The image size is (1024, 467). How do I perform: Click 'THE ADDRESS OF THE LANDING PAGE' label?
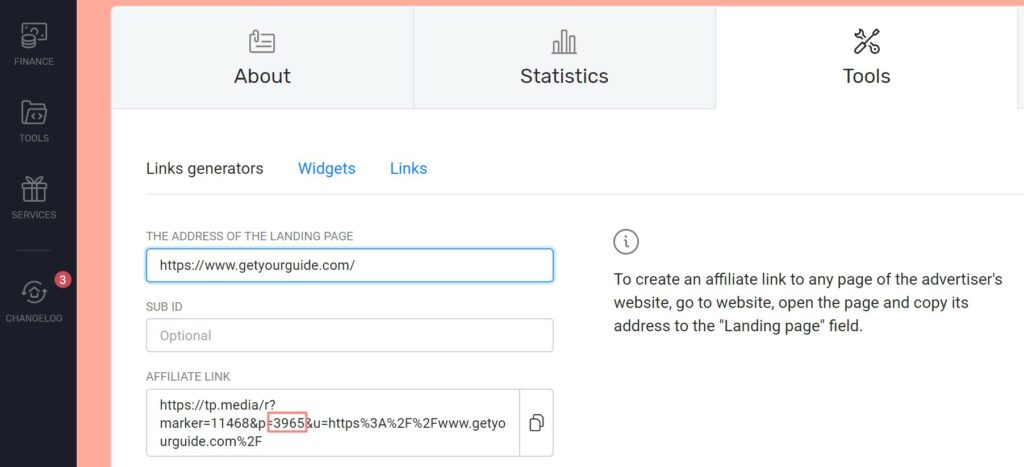(x=249, y=236)
